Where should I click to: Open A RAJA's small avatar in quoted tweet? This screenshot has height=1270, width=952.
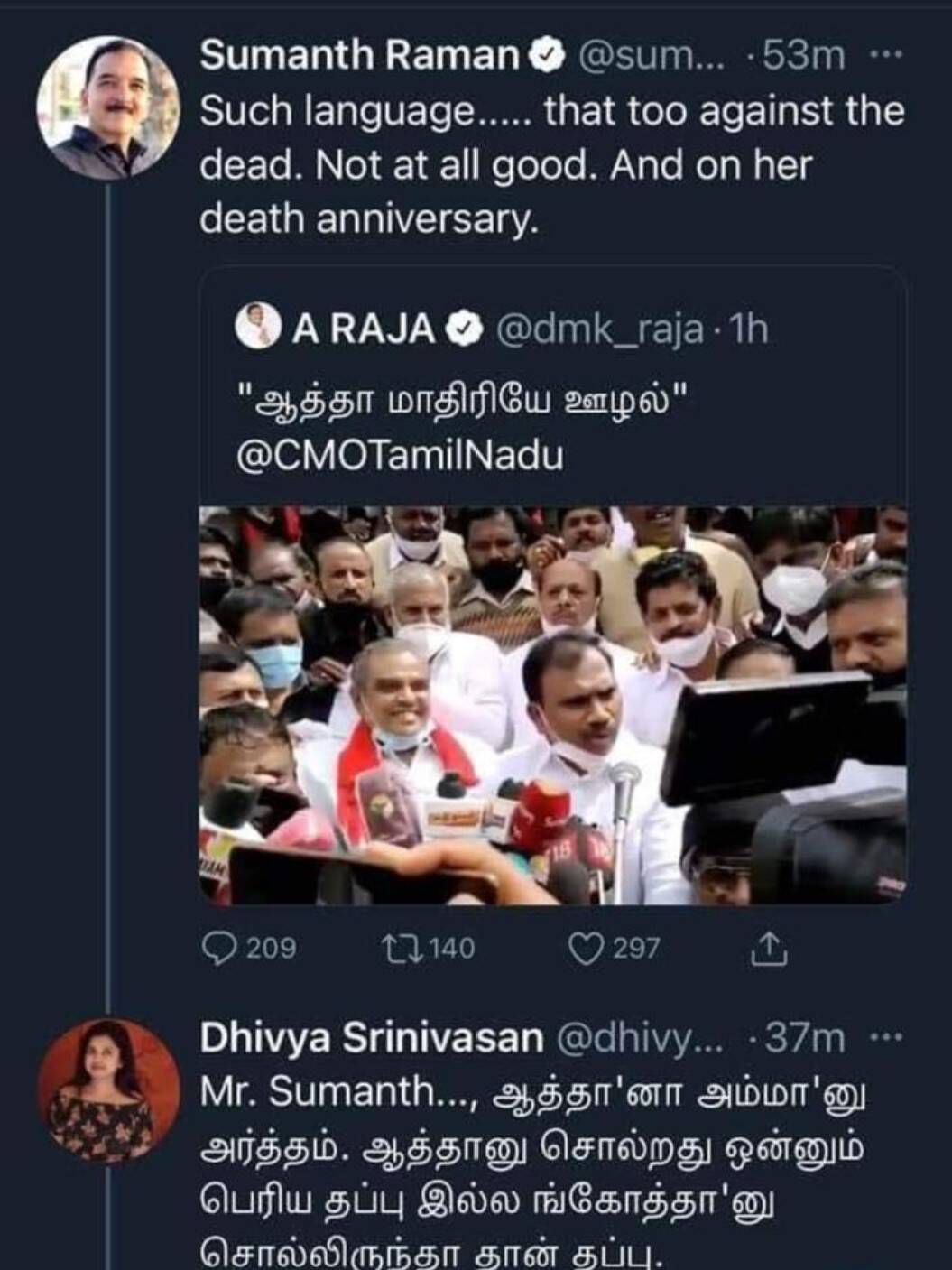coord(258,328)
